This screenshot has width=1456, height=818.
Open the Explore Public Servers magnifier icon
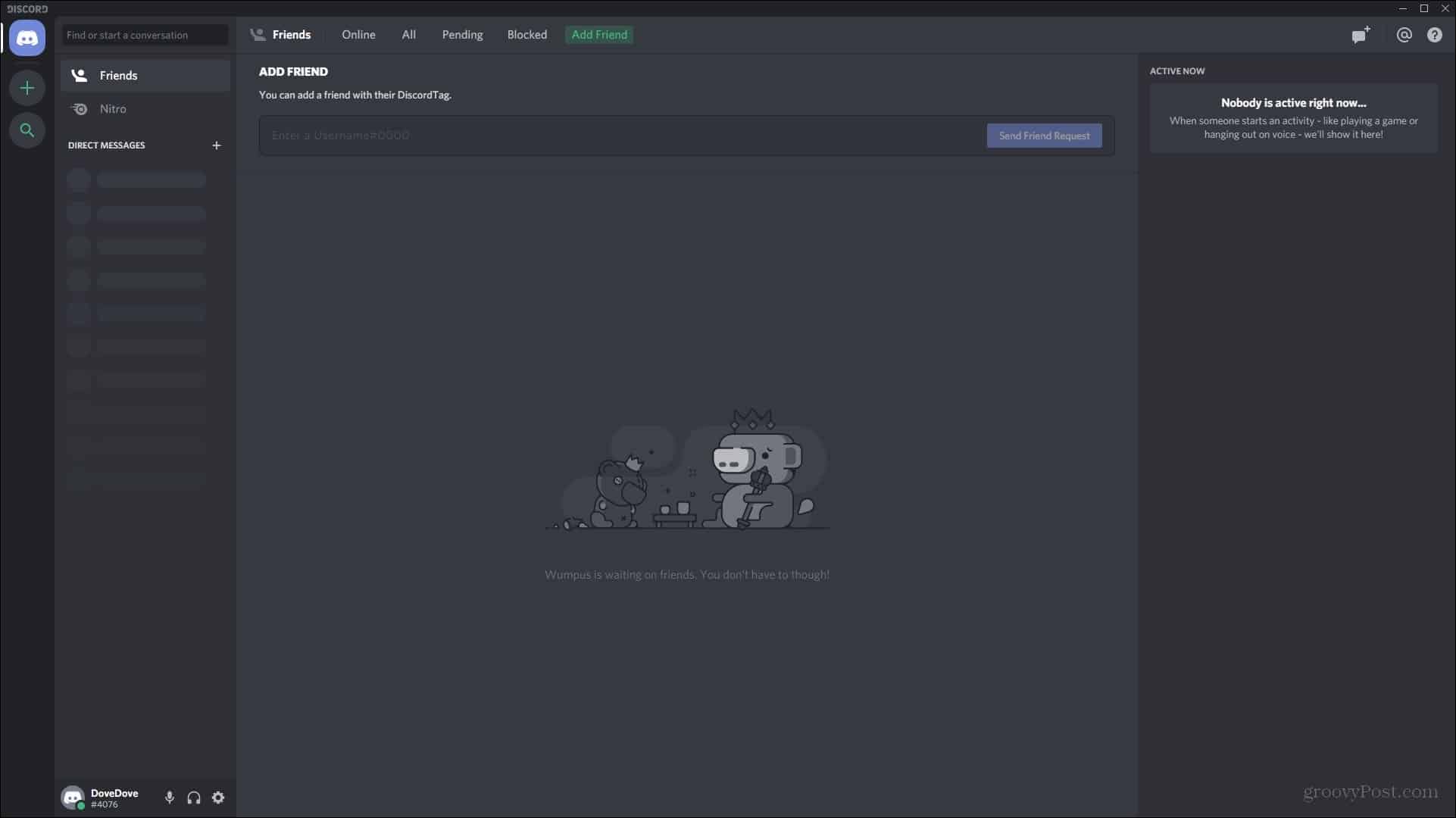27,130
